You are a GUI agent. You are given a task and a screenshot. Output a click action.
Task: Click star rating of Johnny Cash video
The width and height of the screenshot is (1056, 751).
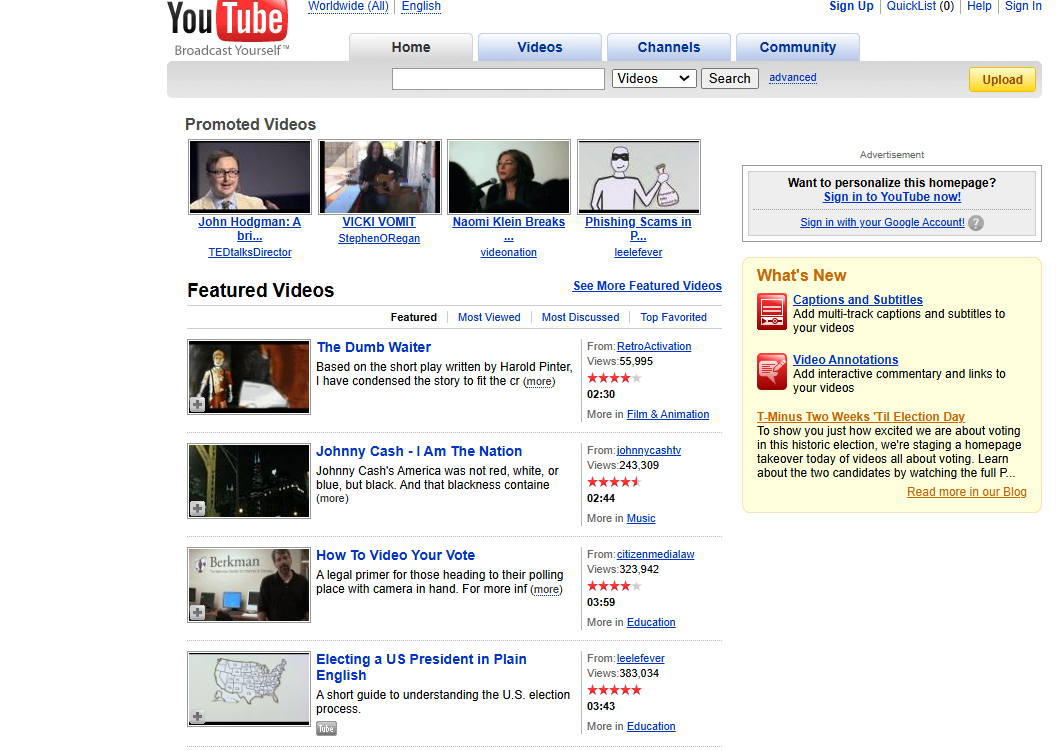[x=614, y=482]
